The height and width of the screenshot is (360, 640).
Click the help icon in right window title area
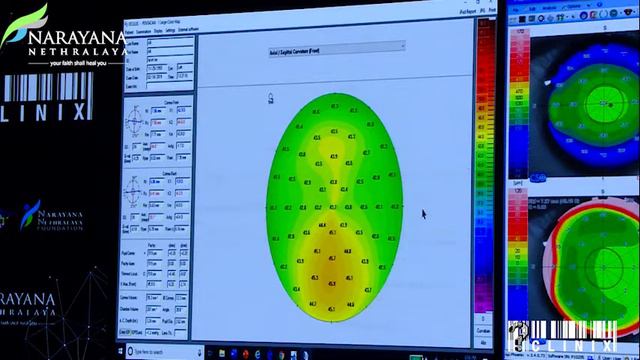click(599, 4)
